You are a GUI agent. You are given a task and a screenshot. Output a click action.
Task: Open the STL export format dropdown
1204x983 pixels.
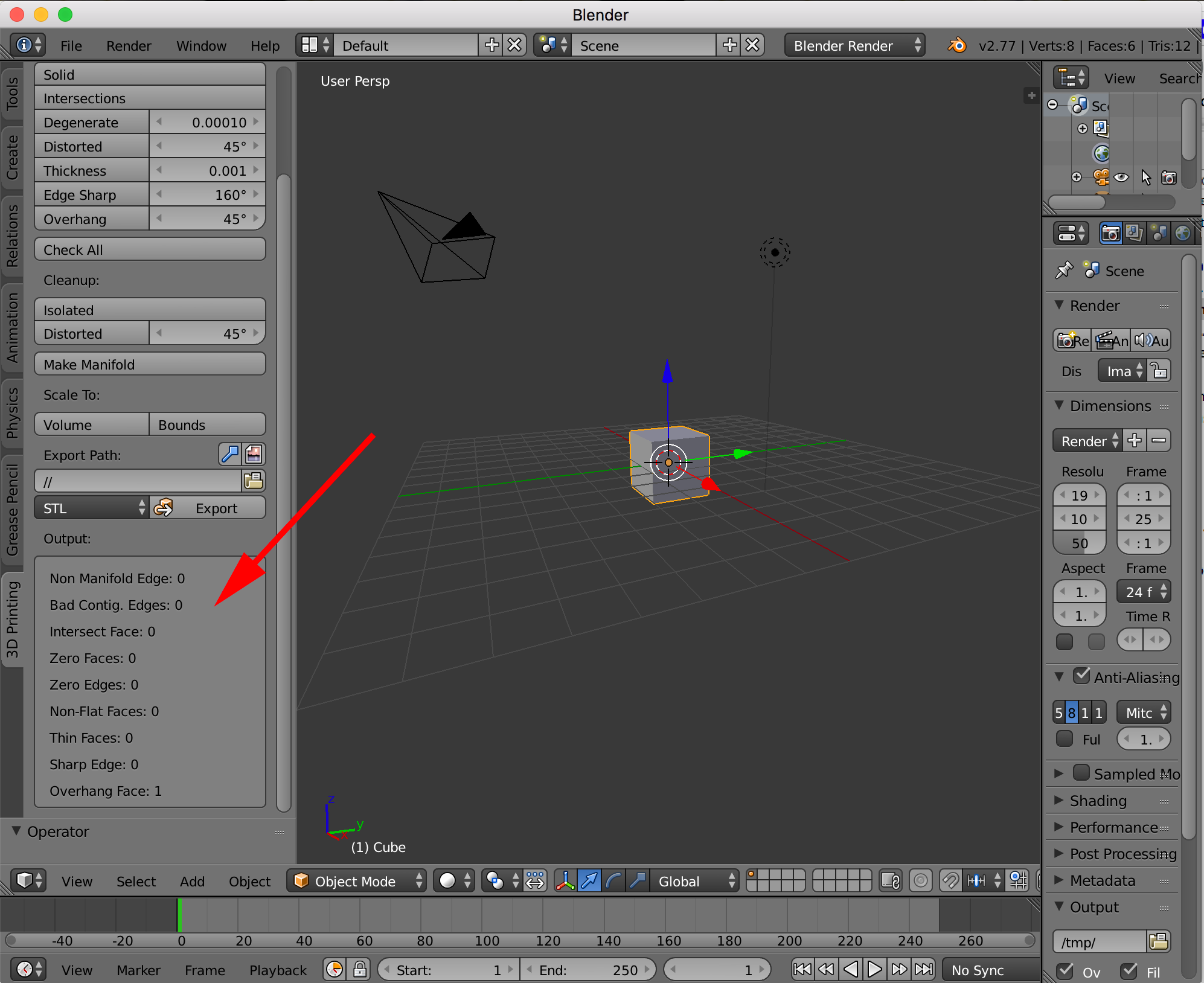(x=91, y=508)
